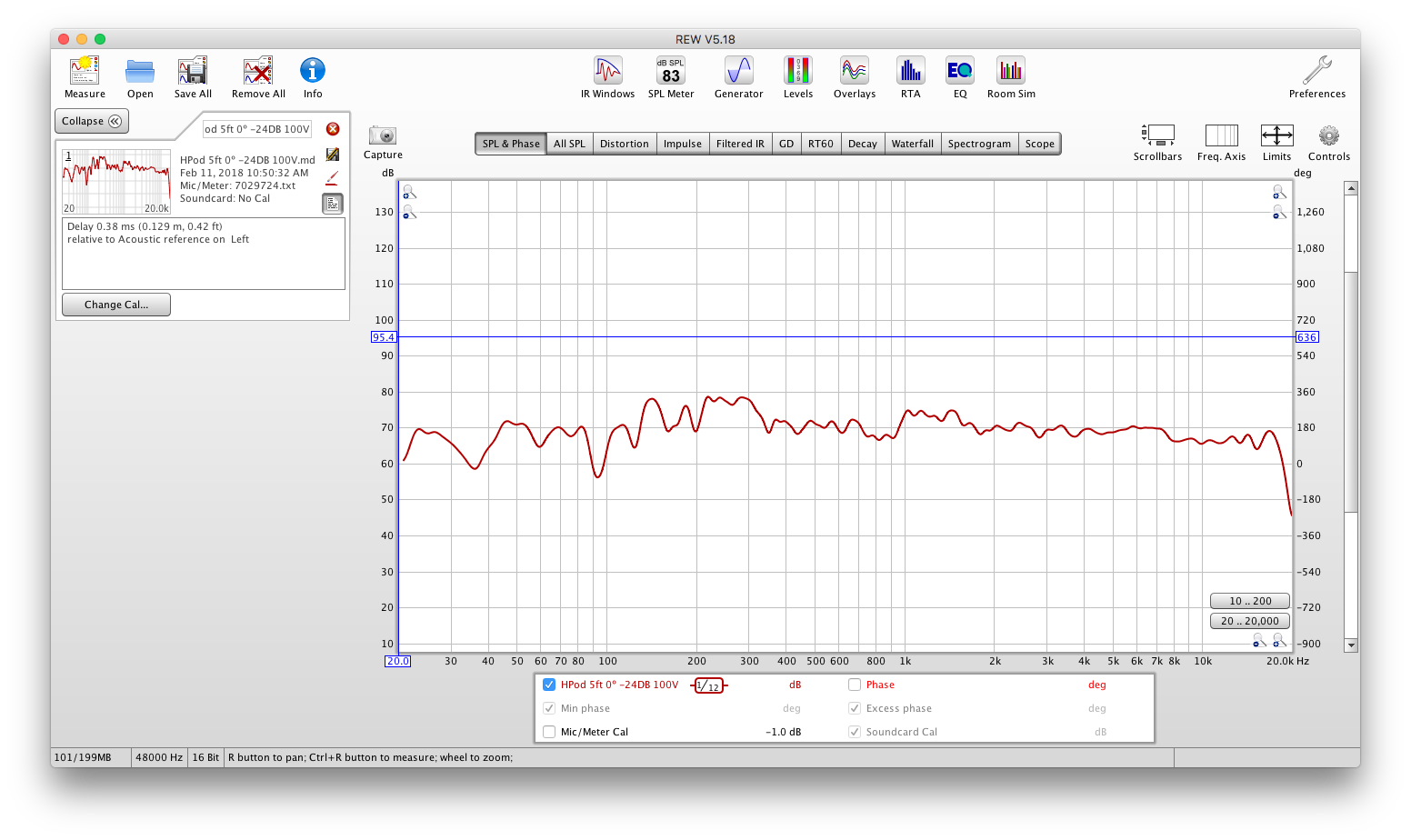Launch the Room Sim tool
Image resolution: width=1411 pixels, height=840 pixels.
(x=1011, y=77)
